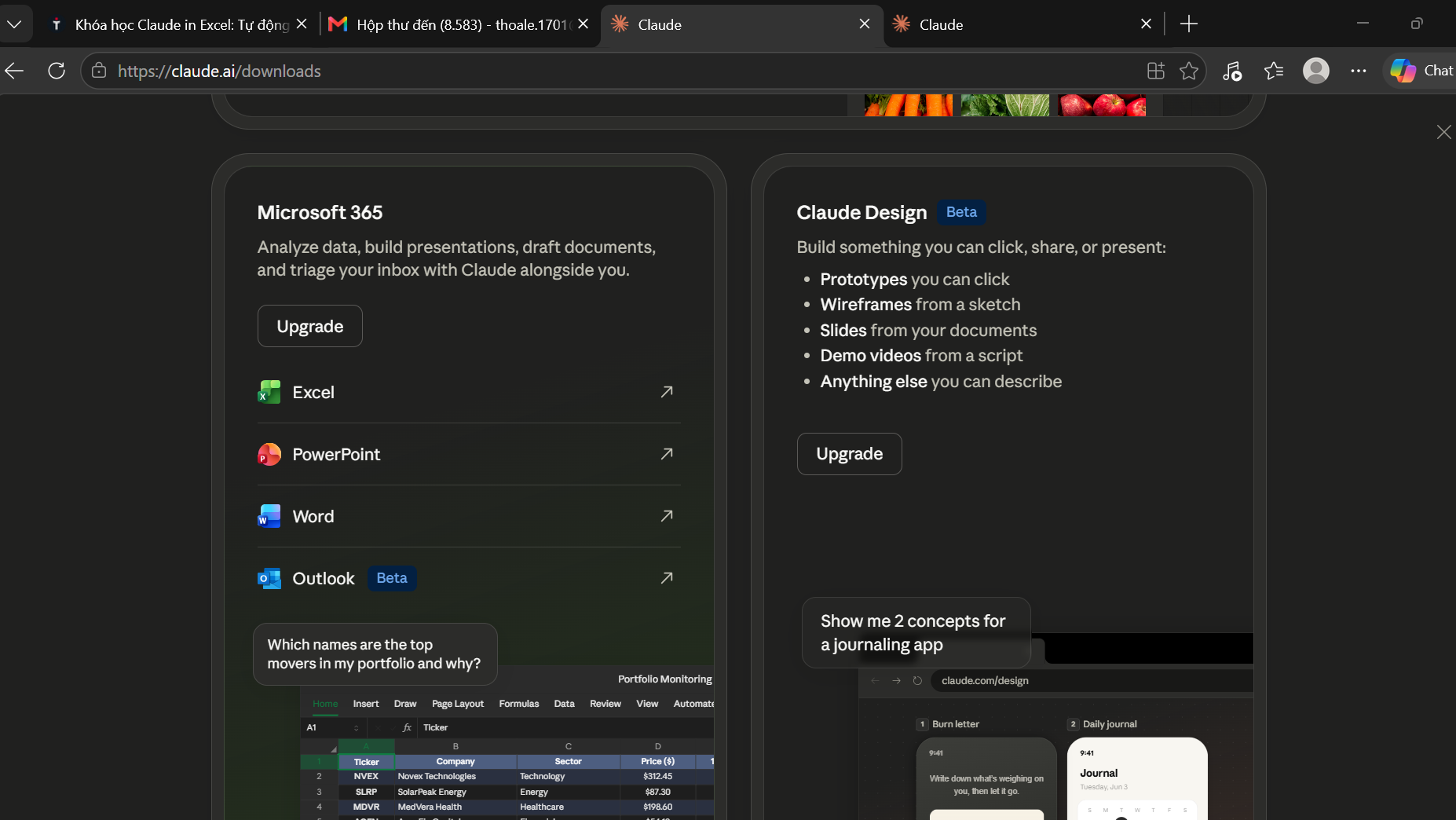
Task: Close the Gmail Hộp thư đến tab
Action: click(583, 24)
